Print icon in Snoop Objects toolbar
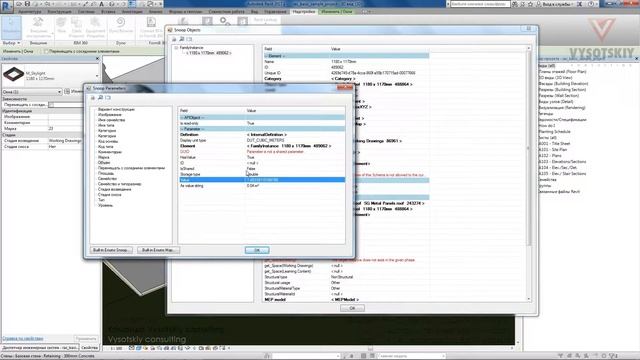Viewport: 640px width, 360px height. 174,39
